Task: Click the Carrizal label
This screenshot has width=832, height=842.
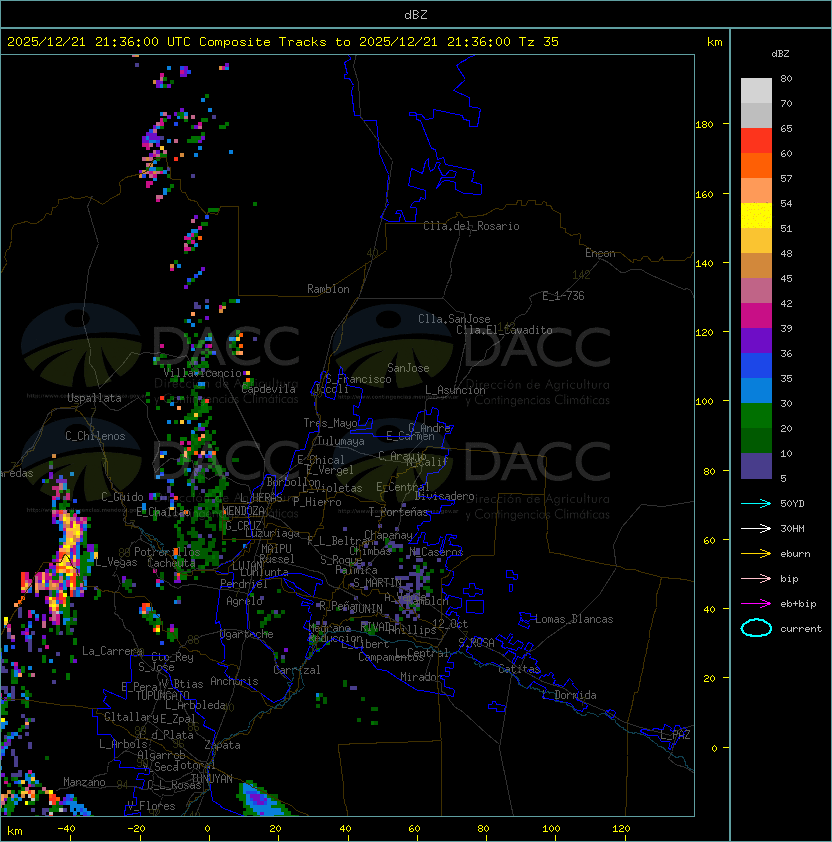Action: click(297, 670)
